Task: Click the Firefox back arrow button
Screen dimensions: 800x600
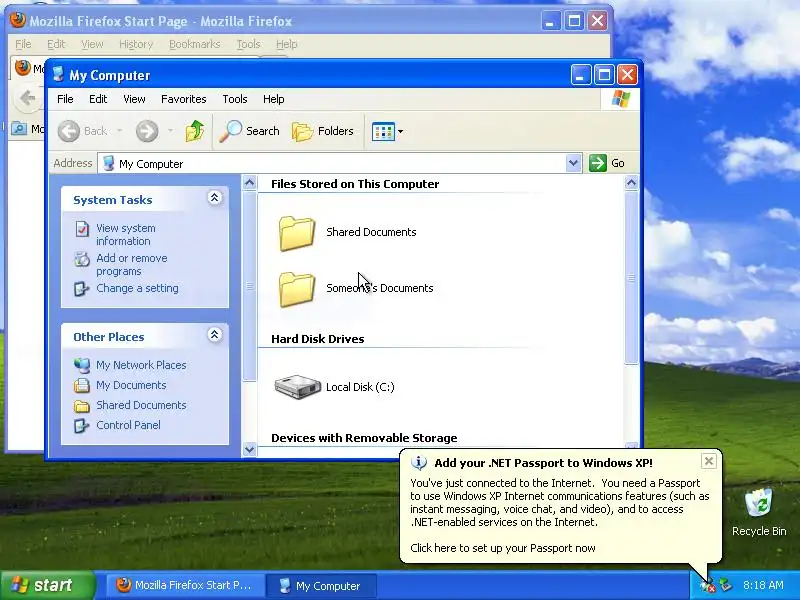Action: tap(28, 97)
